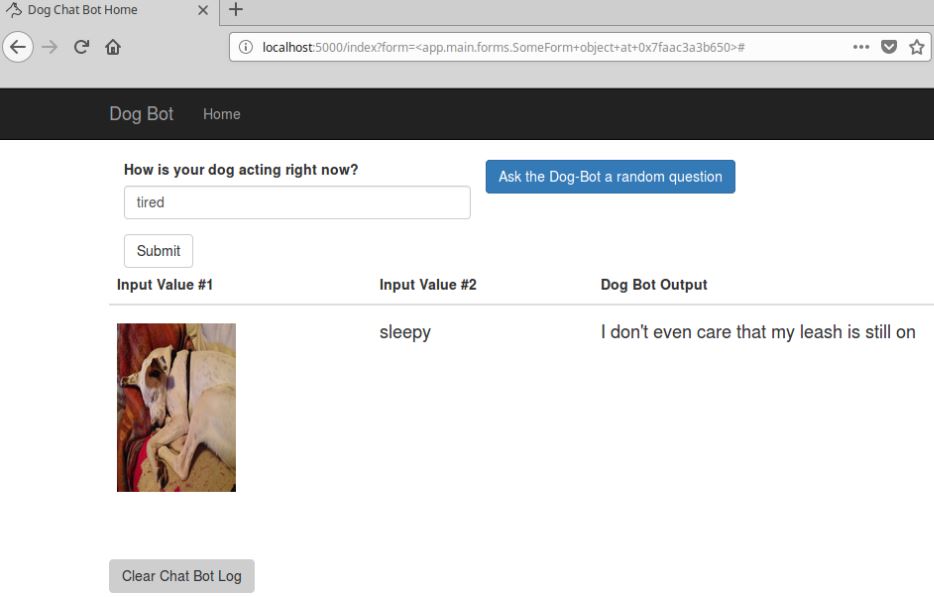The image size is (934, 597).
Task: Click the 'How is your dog acting' label
Action: (240, 170)
